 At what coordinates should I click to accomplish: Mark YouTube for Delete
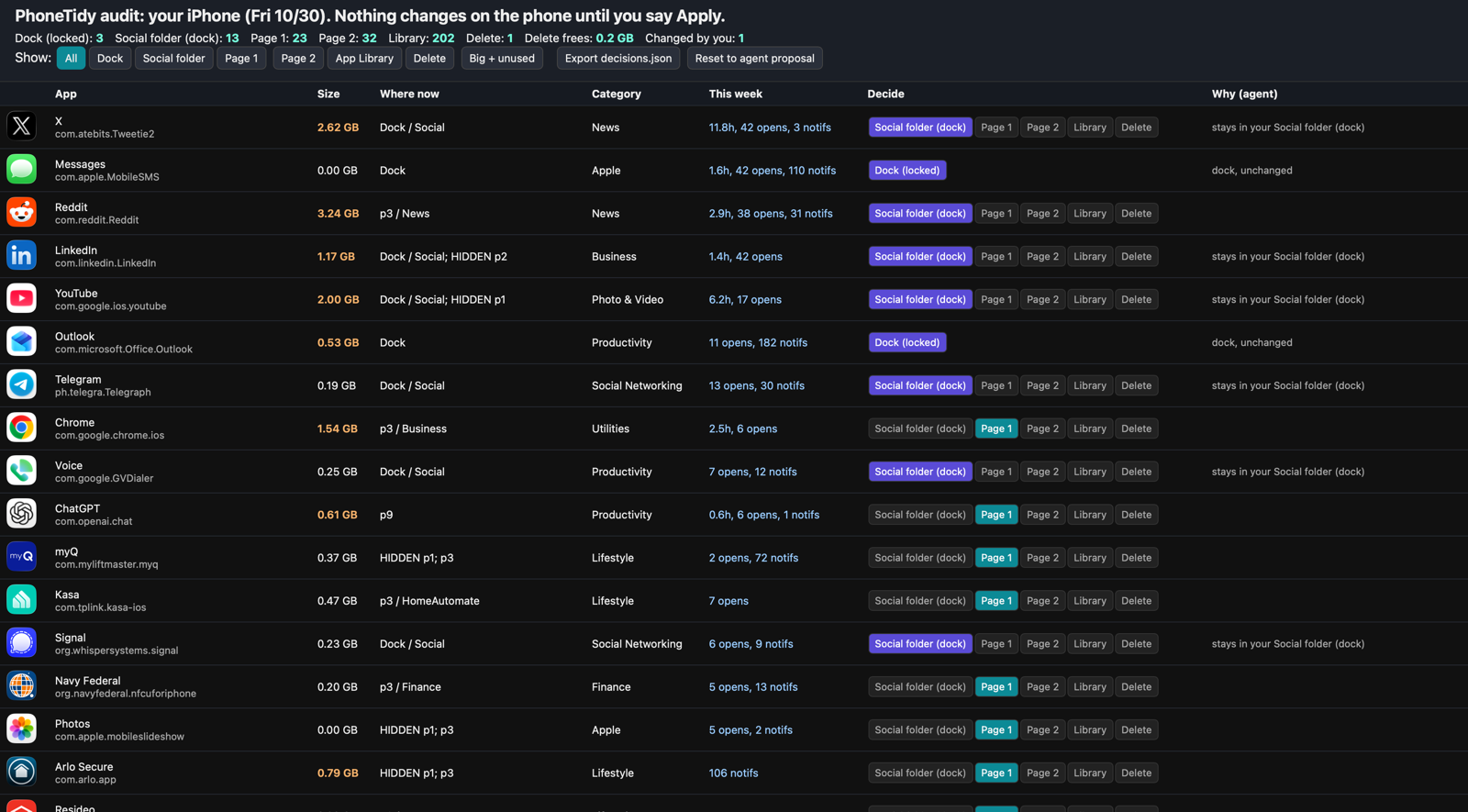(x=1136, y=299)
